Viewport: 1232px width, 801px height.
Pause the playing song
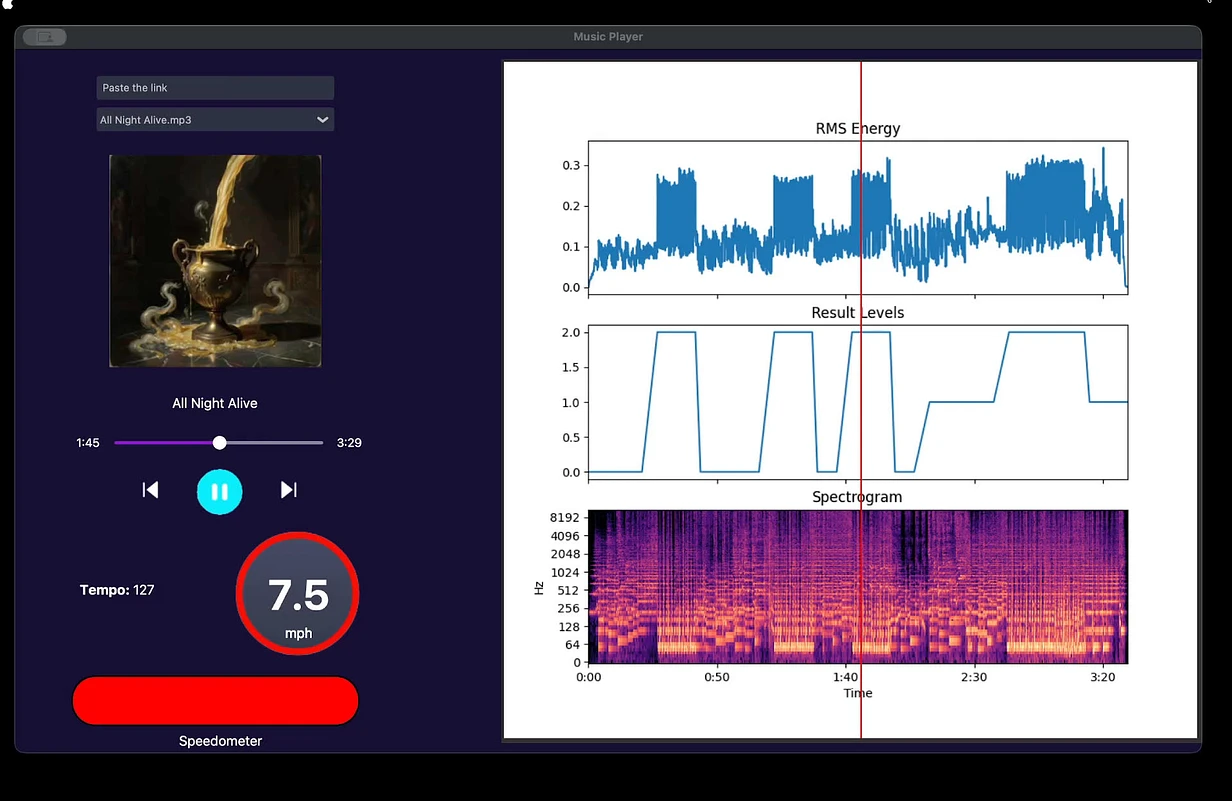tap(220, 492)
